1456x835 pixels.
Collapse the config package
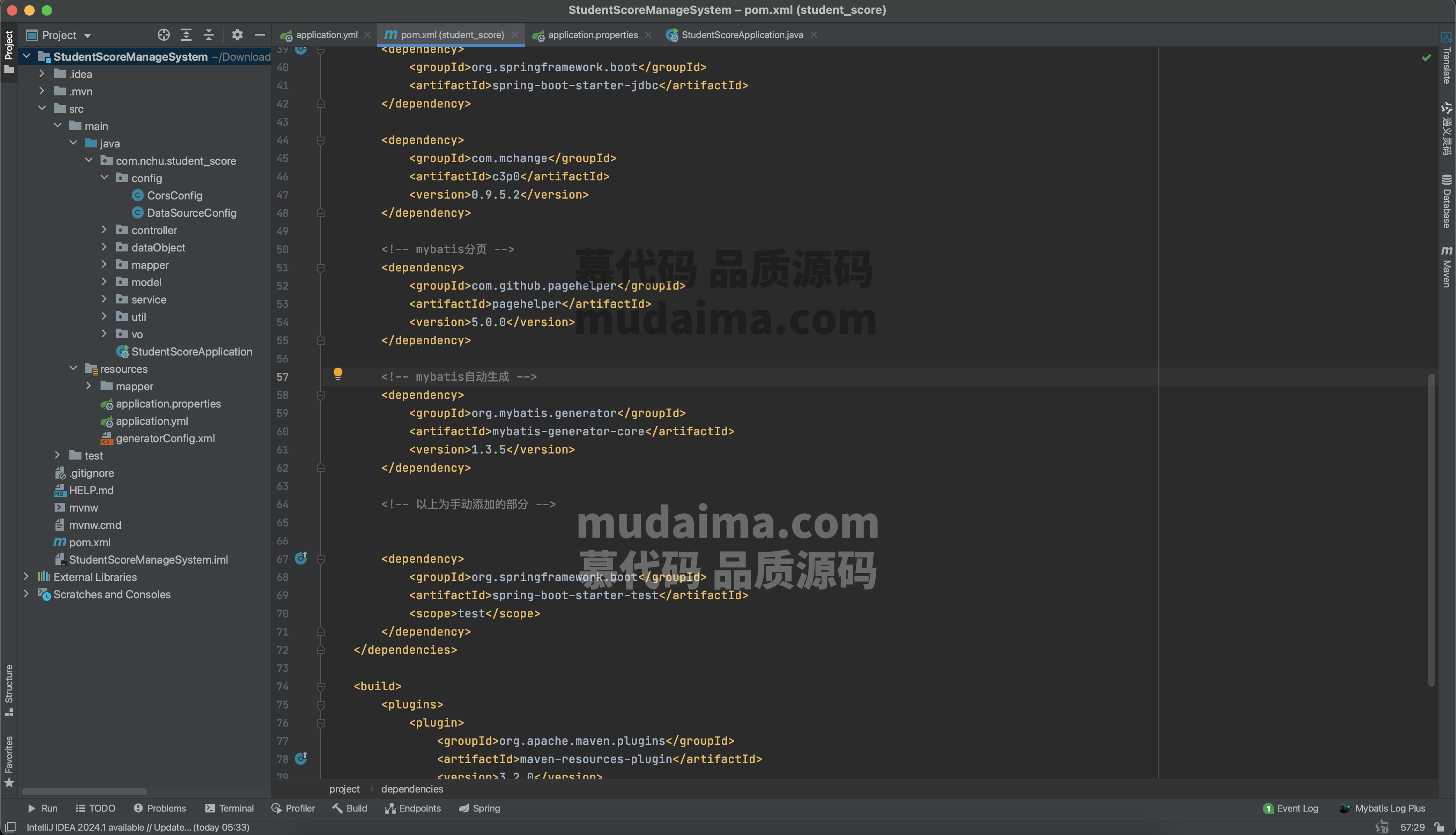(x=104, y=177)
